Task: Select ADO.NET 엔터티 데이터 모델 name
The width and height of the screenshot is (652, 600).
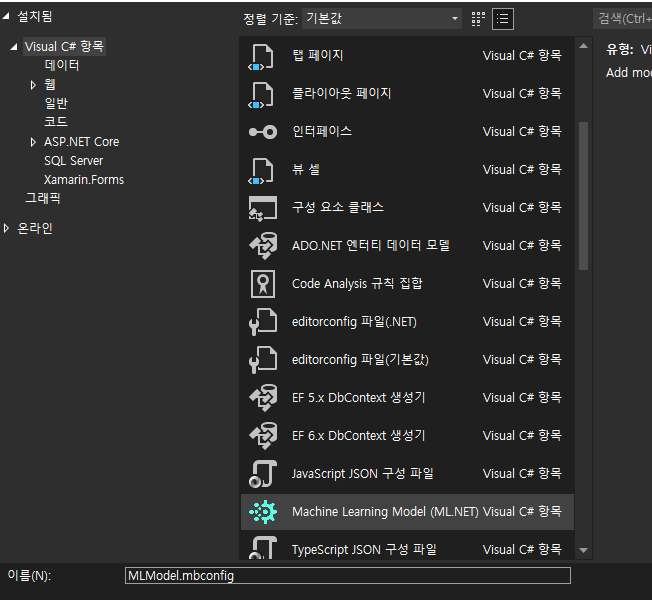Action: (x=371, y=246)
